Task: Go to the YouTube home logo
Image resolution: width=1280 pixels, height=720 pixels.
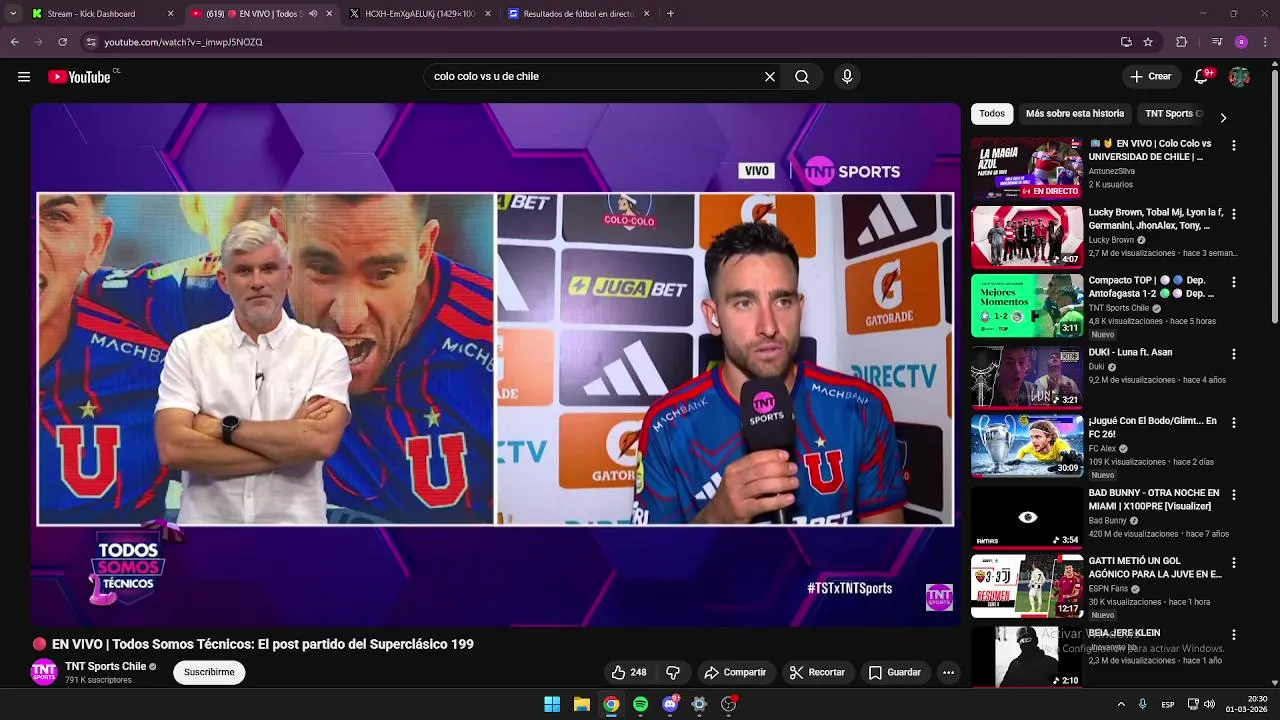Action: (79, 77)
